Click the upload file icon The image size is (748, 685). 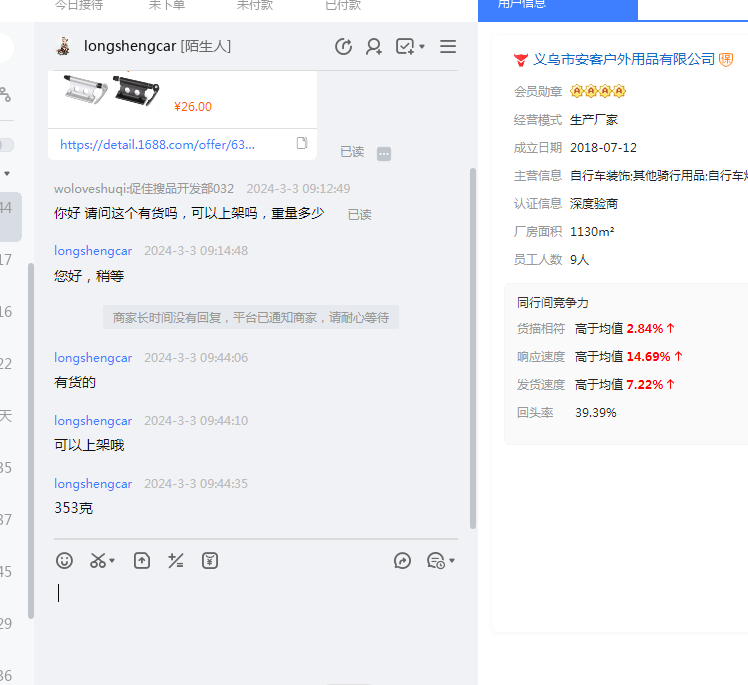(x=142, y=561)
